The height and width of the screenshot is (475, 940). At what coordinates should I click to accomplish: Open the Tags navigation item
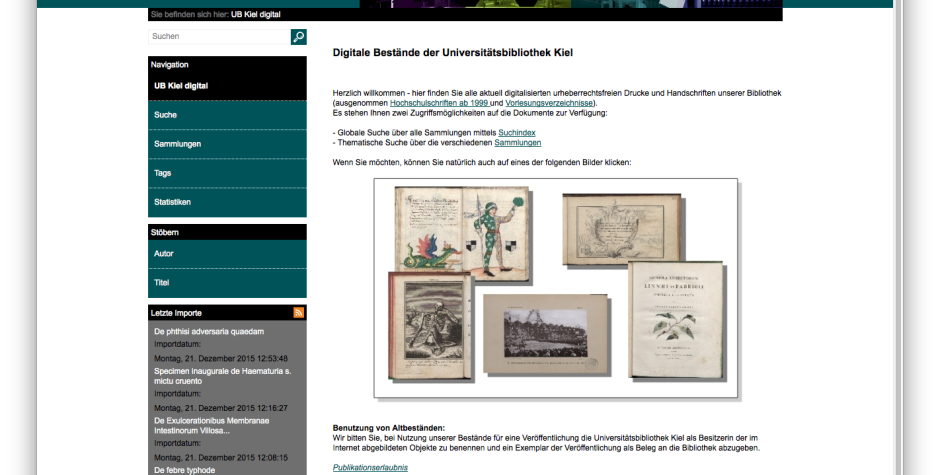(x=227, y=173)
